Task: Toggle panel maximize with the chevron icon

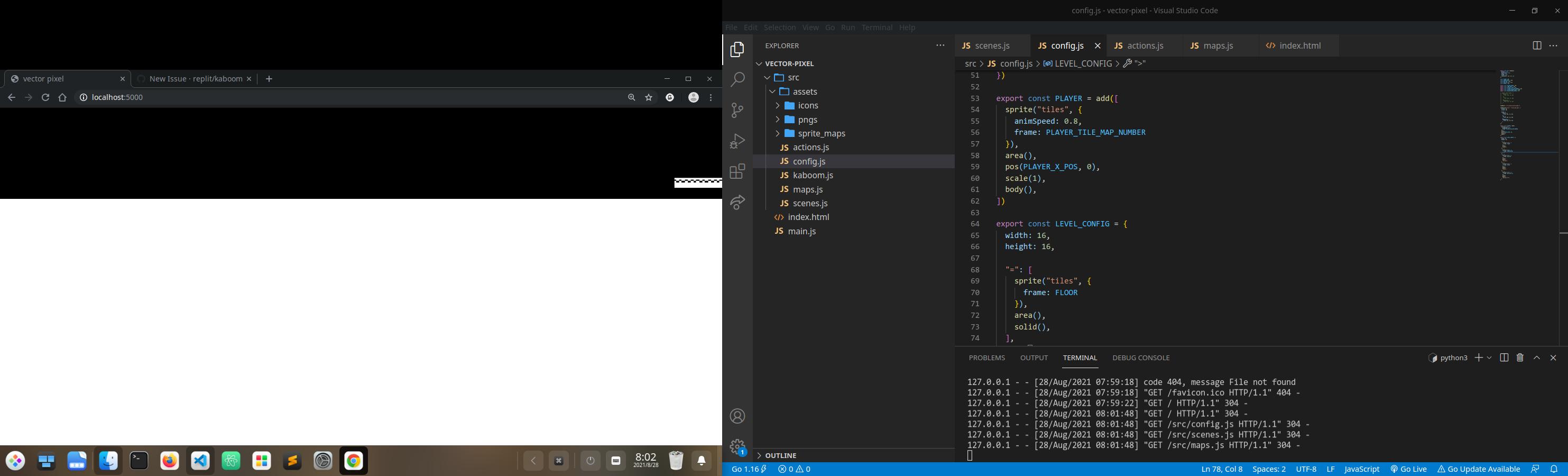Action: click(x=1536, y=358)
